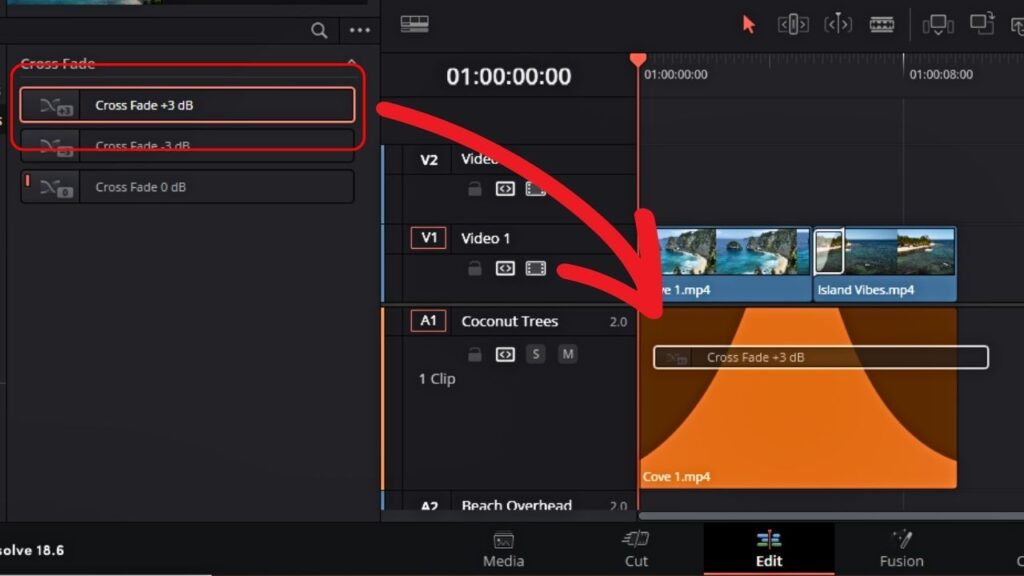Apply the Cross Fade -3 dB transition
This screenshot has height=576, width=1024.
(x=187, y=146)
